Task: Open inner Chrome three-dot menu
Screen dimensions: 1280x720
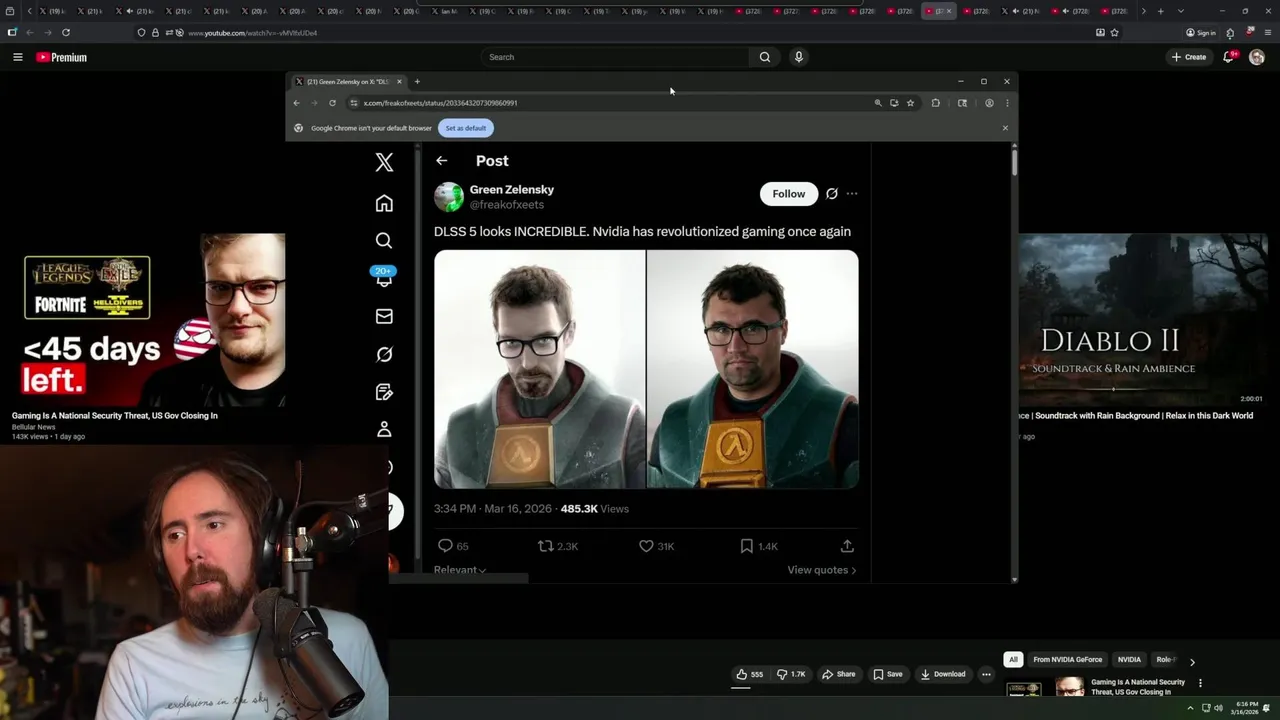Action: (1007, 103)
